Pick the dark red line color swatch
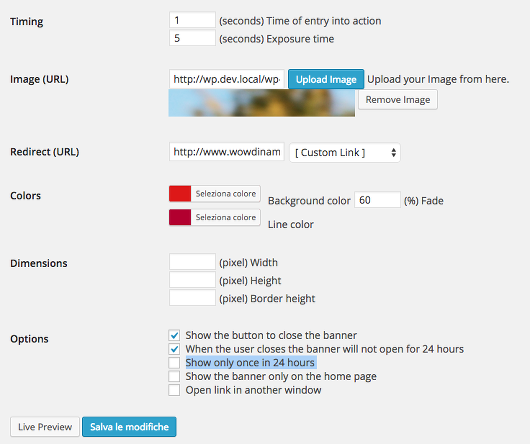 180,217
